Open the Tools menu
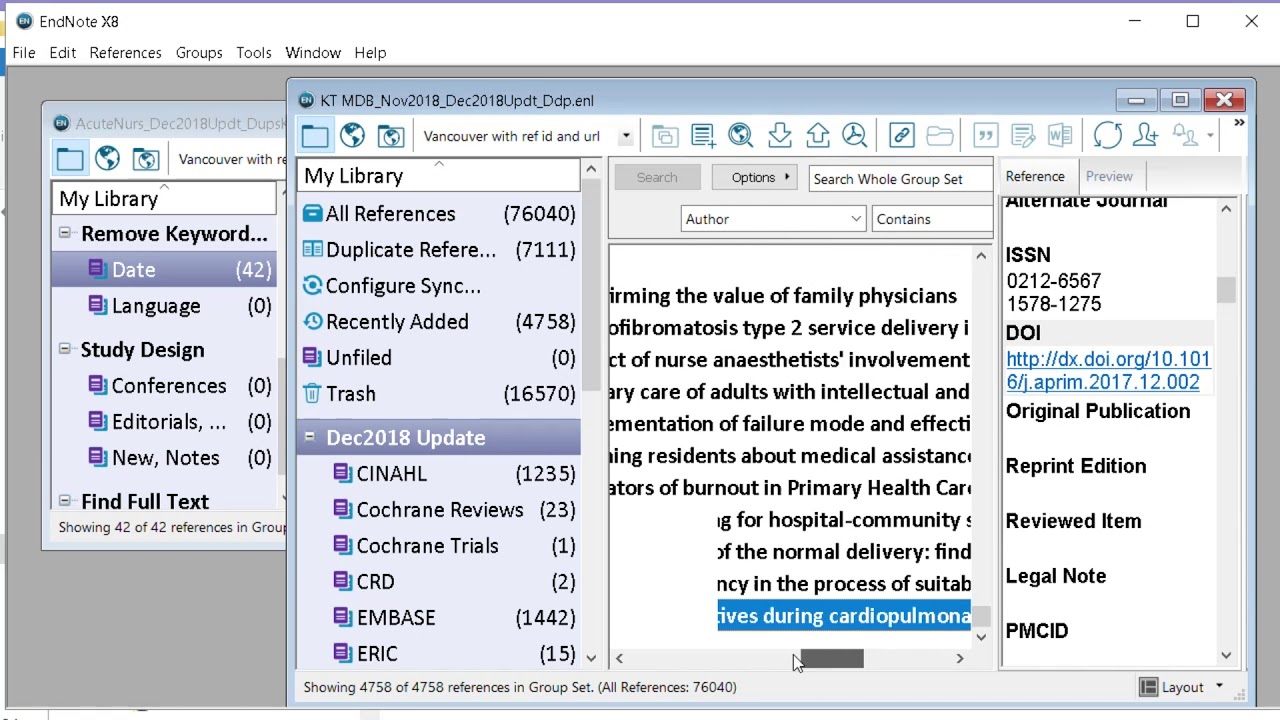This screenshot has height=720, width=1280. (x=254, y=52)
